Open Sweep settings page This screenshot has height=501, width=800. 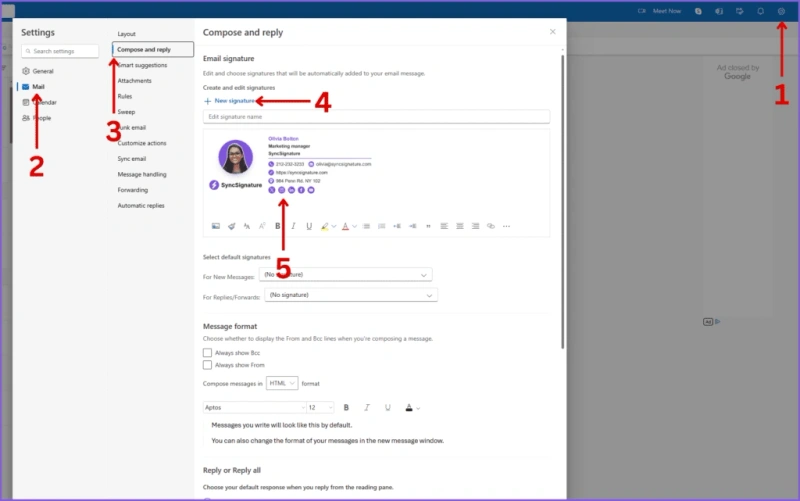click(x=126, y=112)
